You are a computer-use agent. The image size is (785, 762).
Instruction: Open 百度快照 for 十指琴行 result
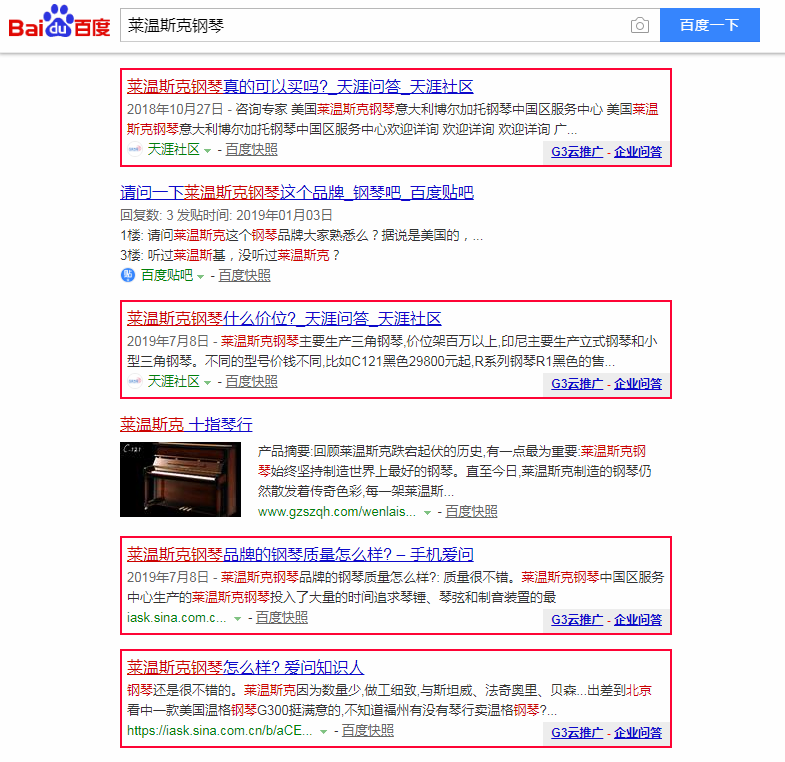[x=471, y=511]
